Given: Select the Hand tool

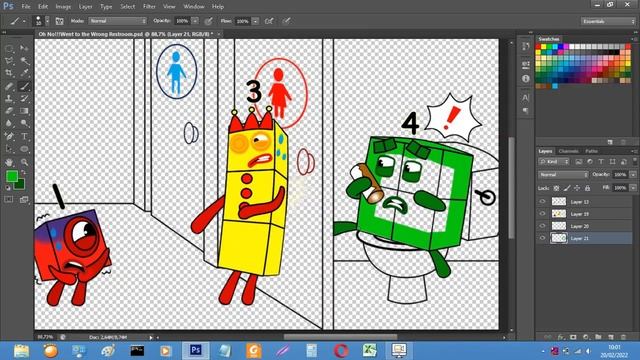Looking at the screenshot, I should pos(9,162).
